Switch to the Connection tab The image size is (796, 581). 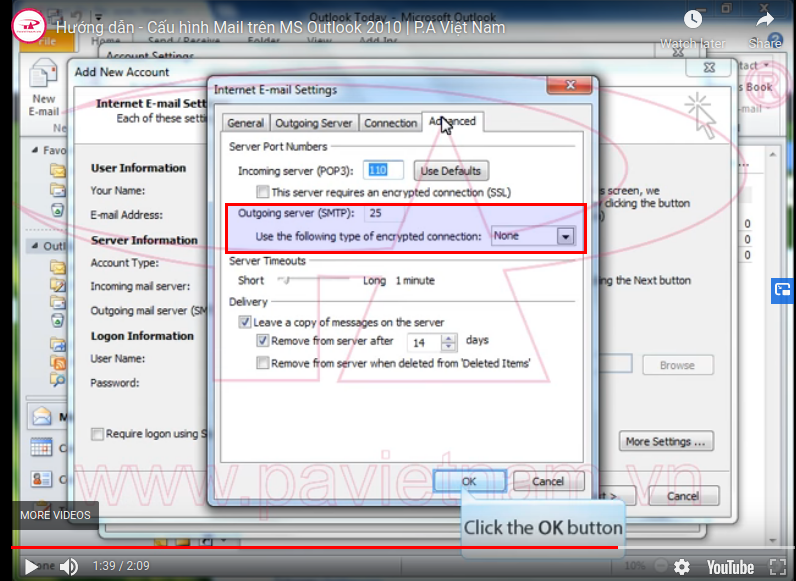[390, 123]
